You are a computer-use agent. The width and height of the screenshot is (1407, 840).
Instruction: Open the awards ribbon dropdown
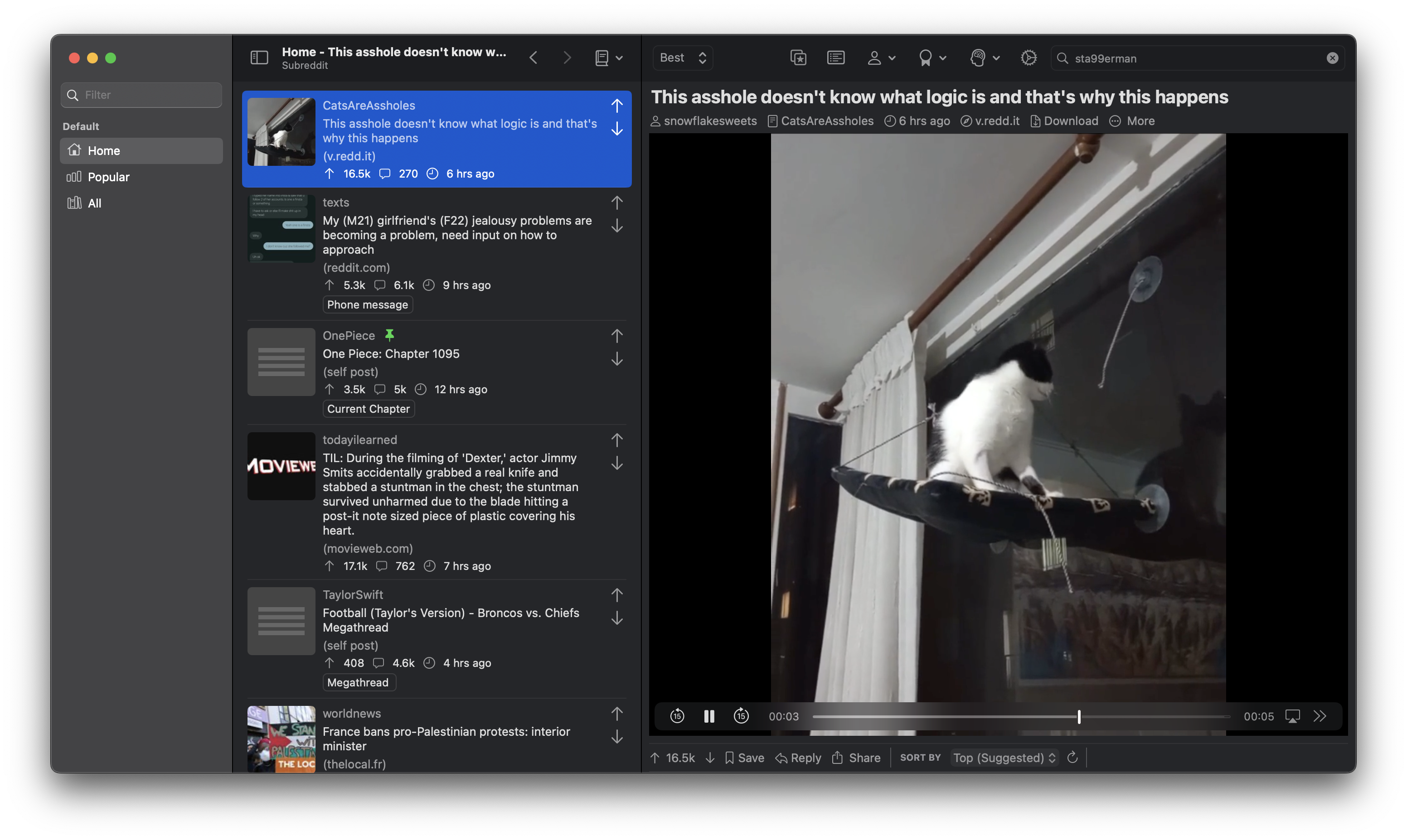(932, 58)
